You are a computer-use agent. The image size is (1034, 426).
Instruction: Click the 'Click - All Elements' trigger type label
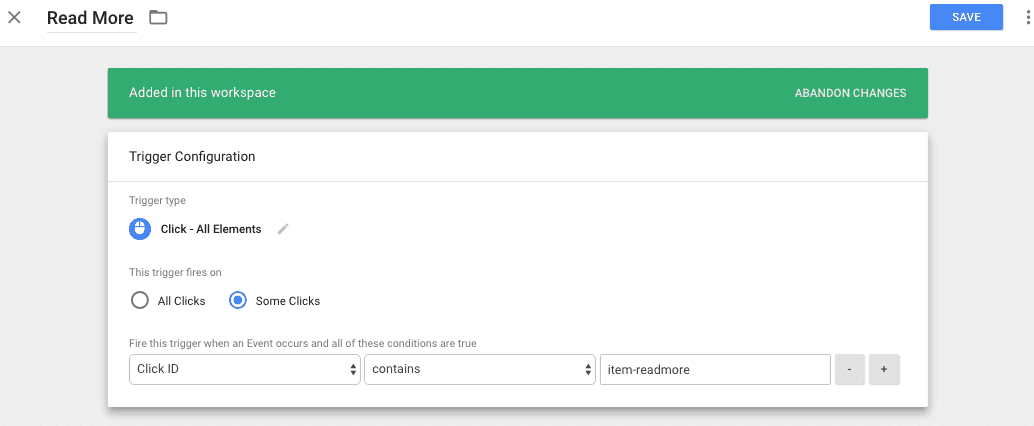click(x=211, y=229)
